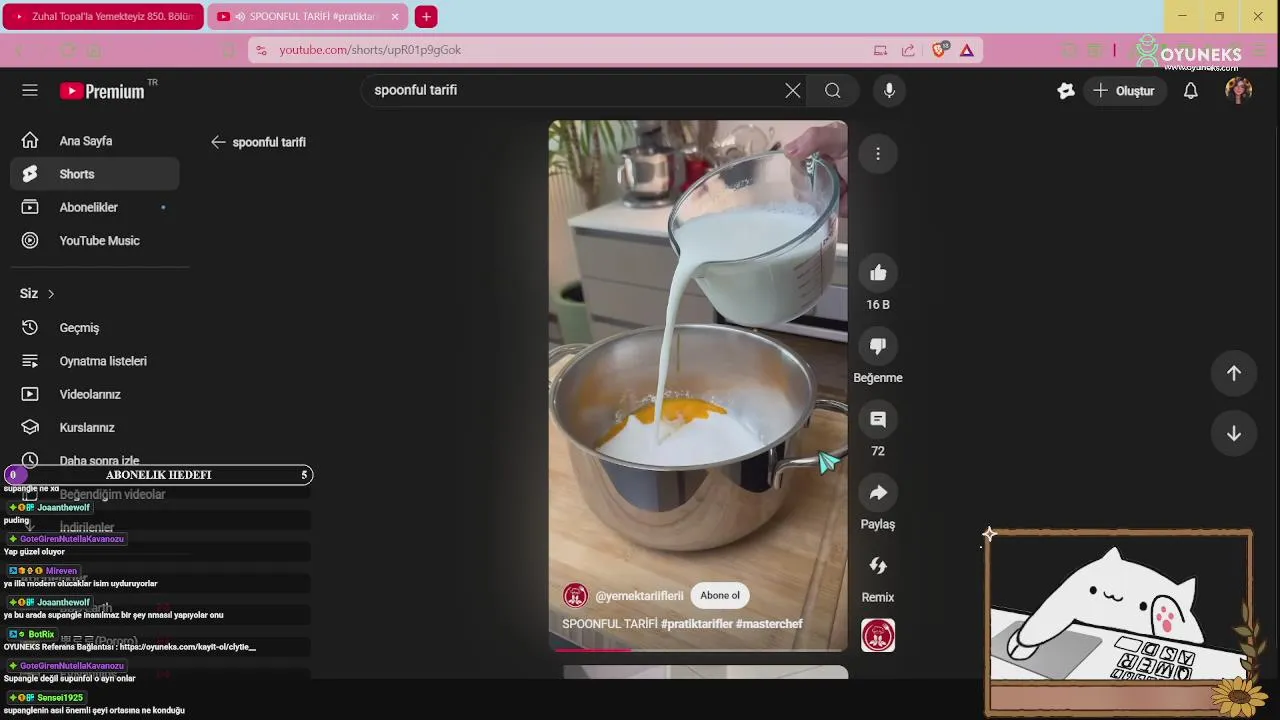Click the Beğenme dislike button
The width and height of the screenshot is (1280, 720).
click(x=878, y=346)
